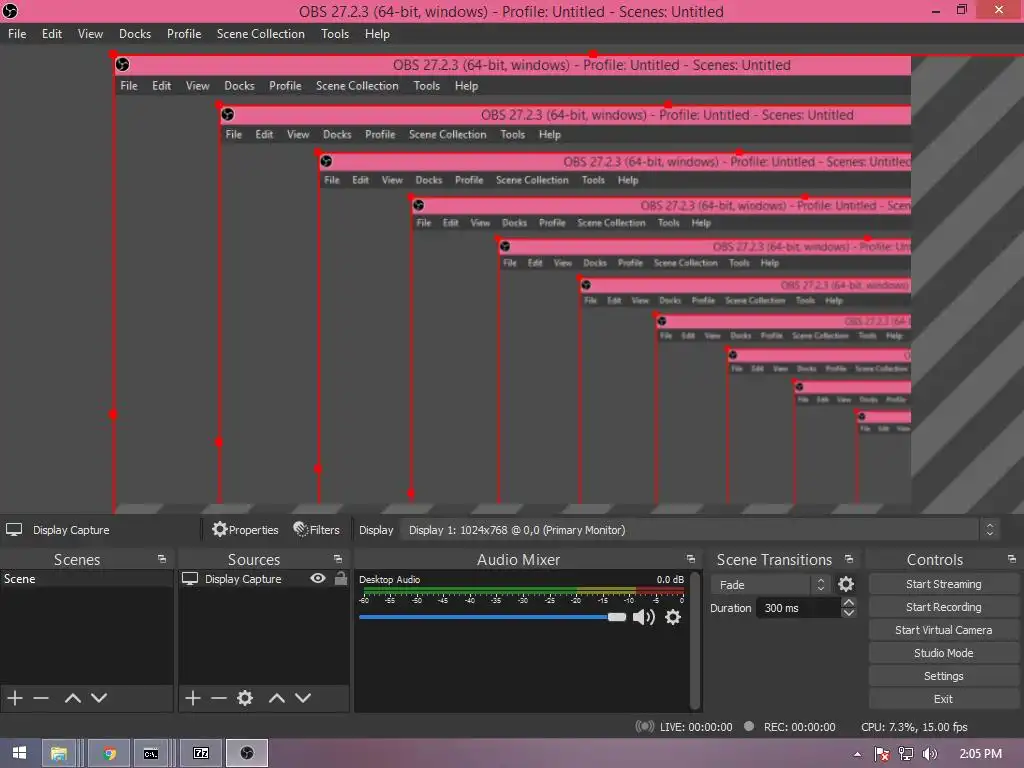
Task: Click the Action Center flag icon
Action: click(x=882, y=754)
